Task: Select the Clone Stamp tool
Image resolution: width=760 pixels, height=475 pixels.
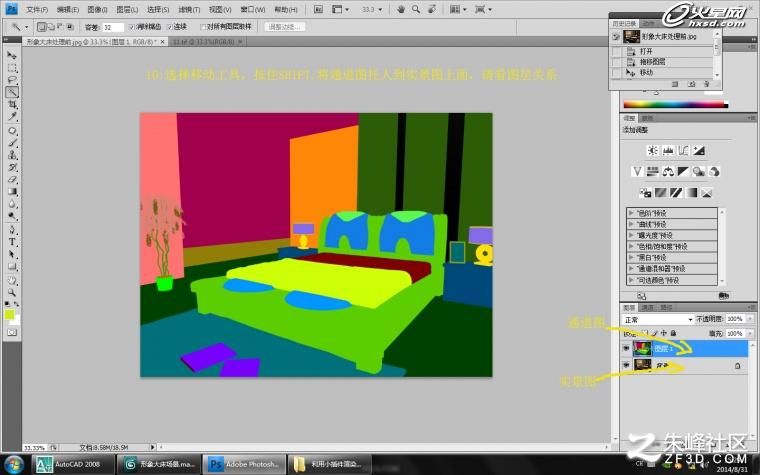Action: coord(12,155)
